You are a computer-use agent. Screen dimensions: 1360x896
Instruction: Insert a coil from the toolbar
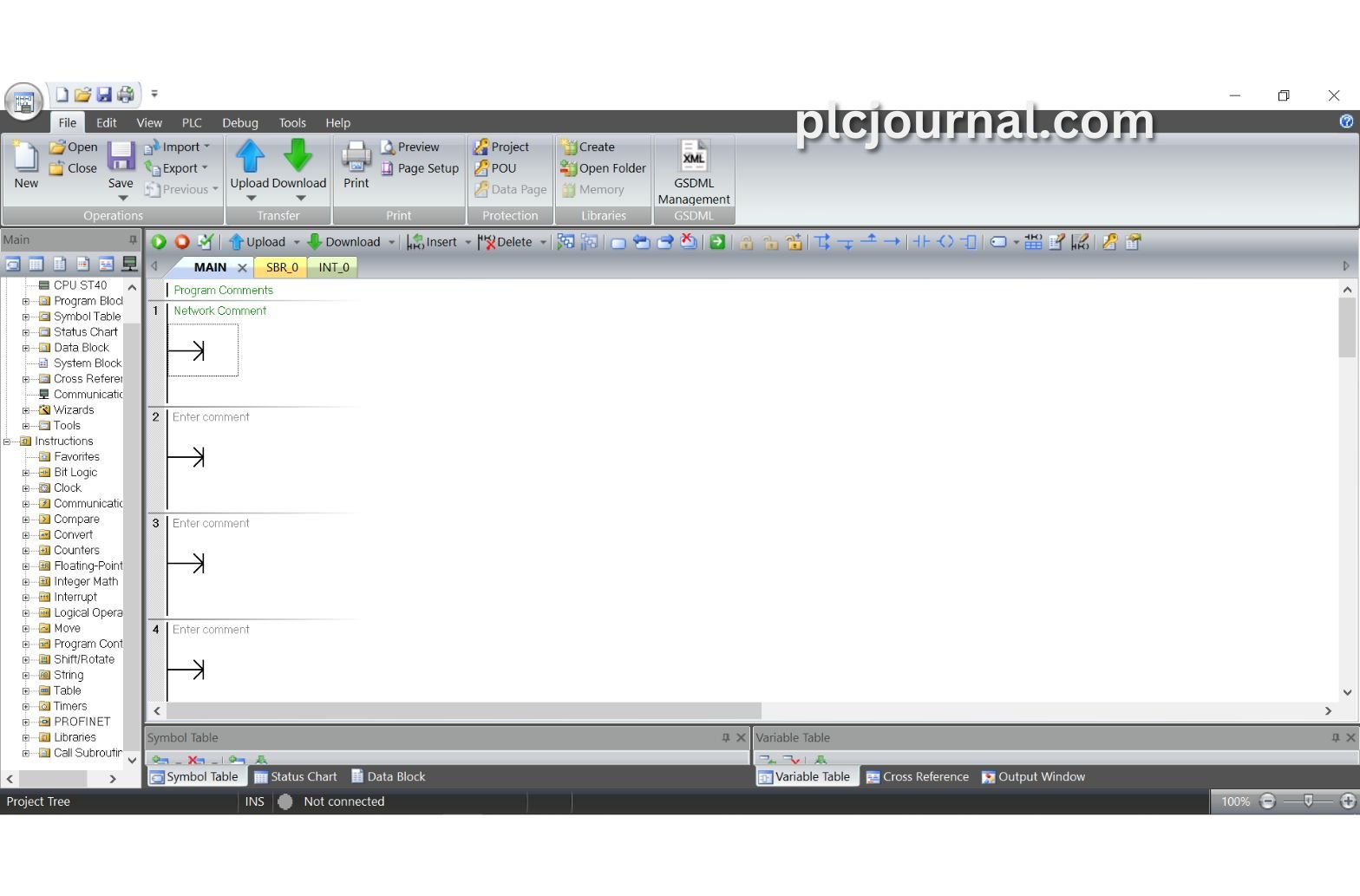pyautogui.click(x=945, y=242)
